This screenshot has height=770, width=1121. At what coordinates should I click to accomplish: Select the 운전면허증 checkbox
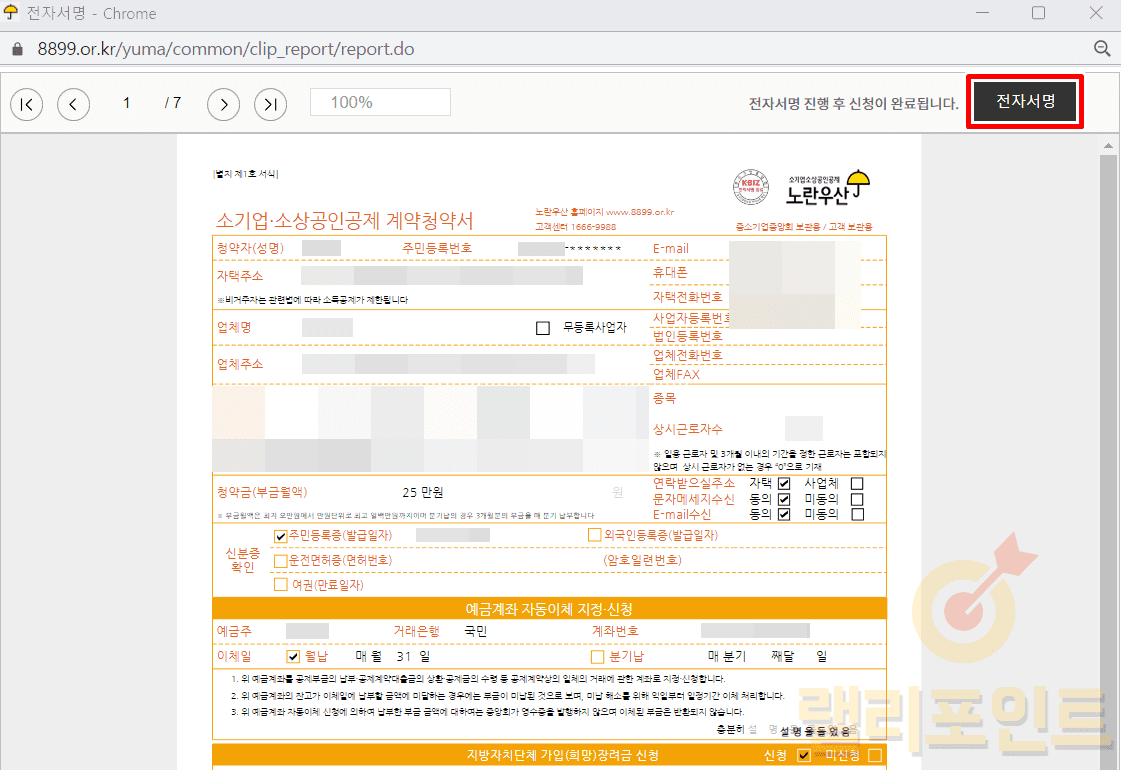pyautogui.click(x=281, y=560)
